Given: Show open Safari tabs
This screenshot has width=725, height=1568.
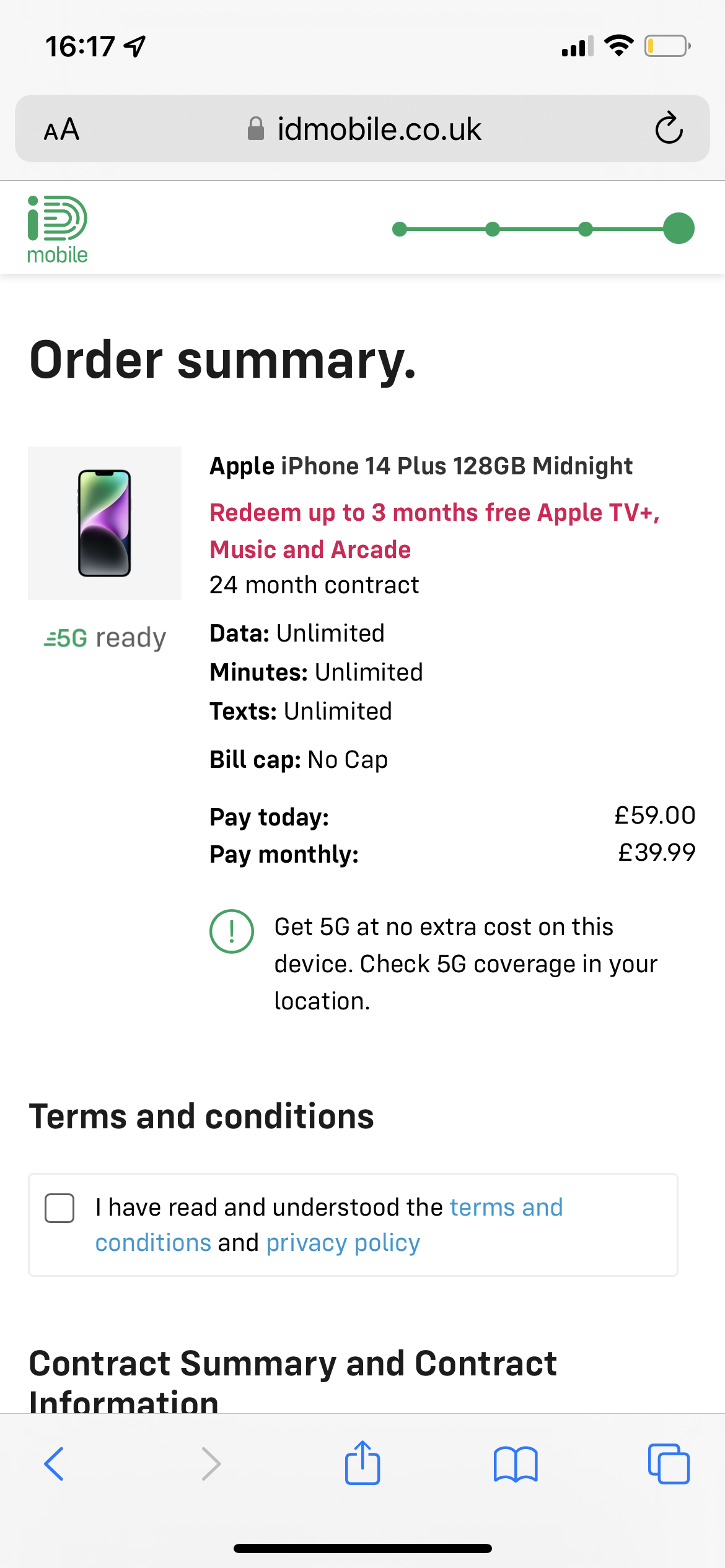Looking at the screenshot, I should tap(669, 1464).
